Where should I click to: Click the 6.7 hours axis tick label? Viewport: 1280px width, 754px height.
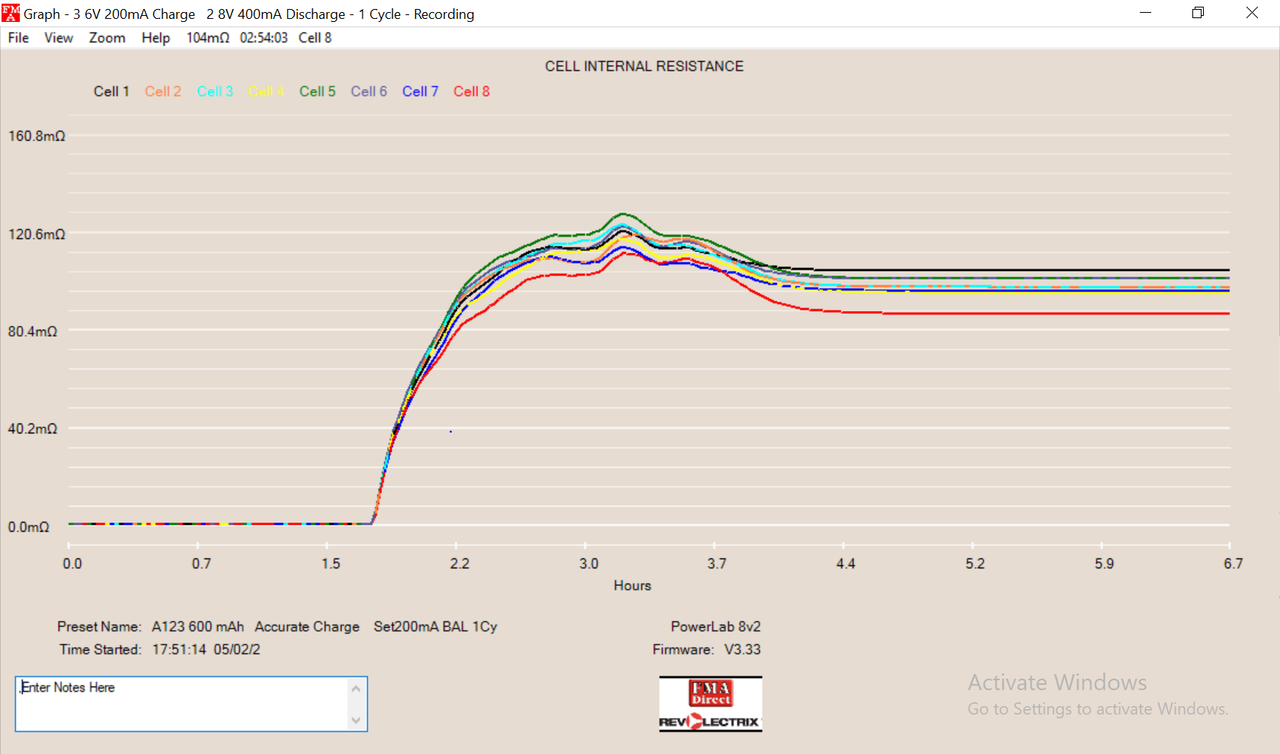1233,564
